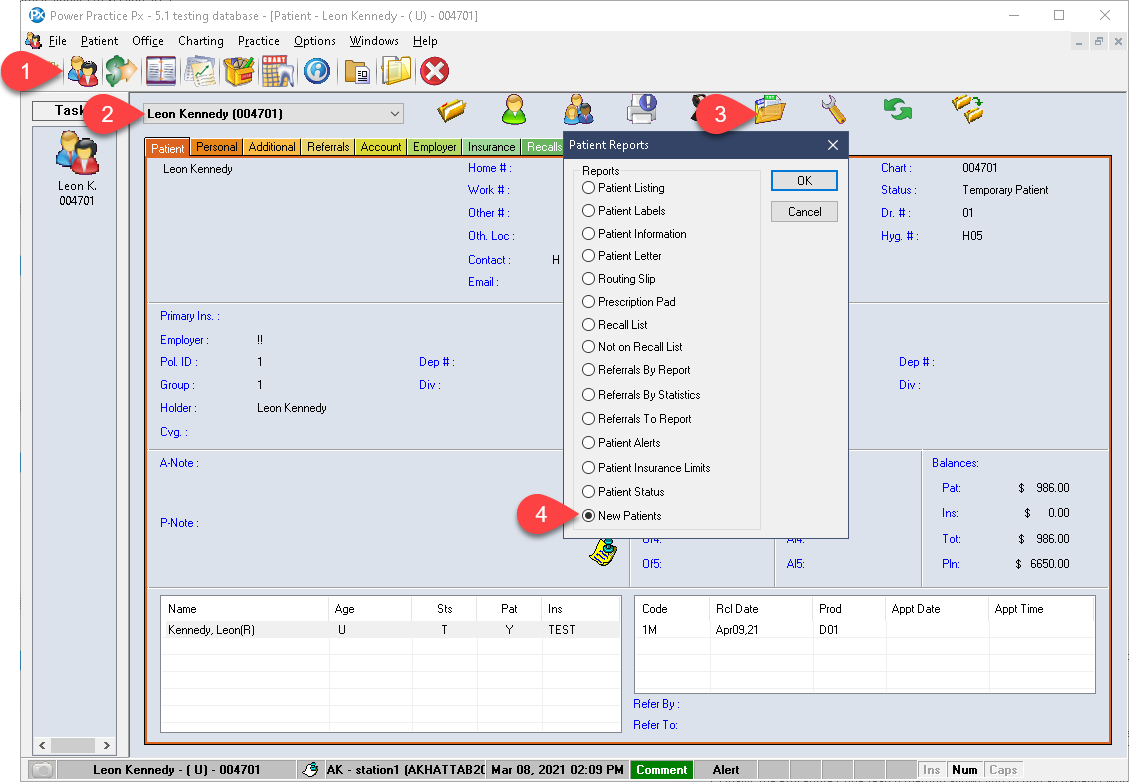Click the open yellow folder patient icon
The image size is (1129, 782).
[x=451, y=110]
